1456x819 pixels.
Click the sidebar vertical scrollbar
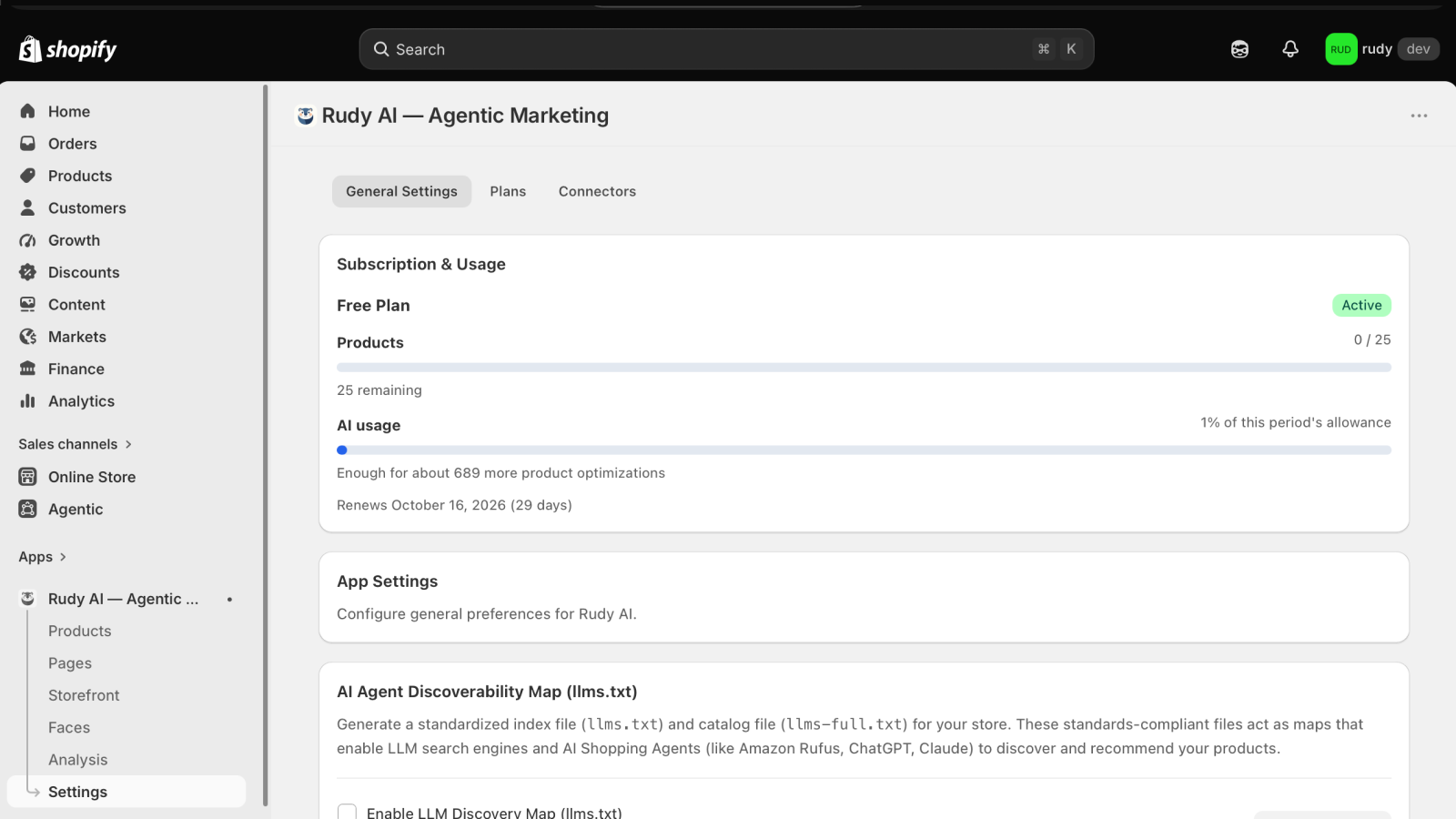(265, 446)
